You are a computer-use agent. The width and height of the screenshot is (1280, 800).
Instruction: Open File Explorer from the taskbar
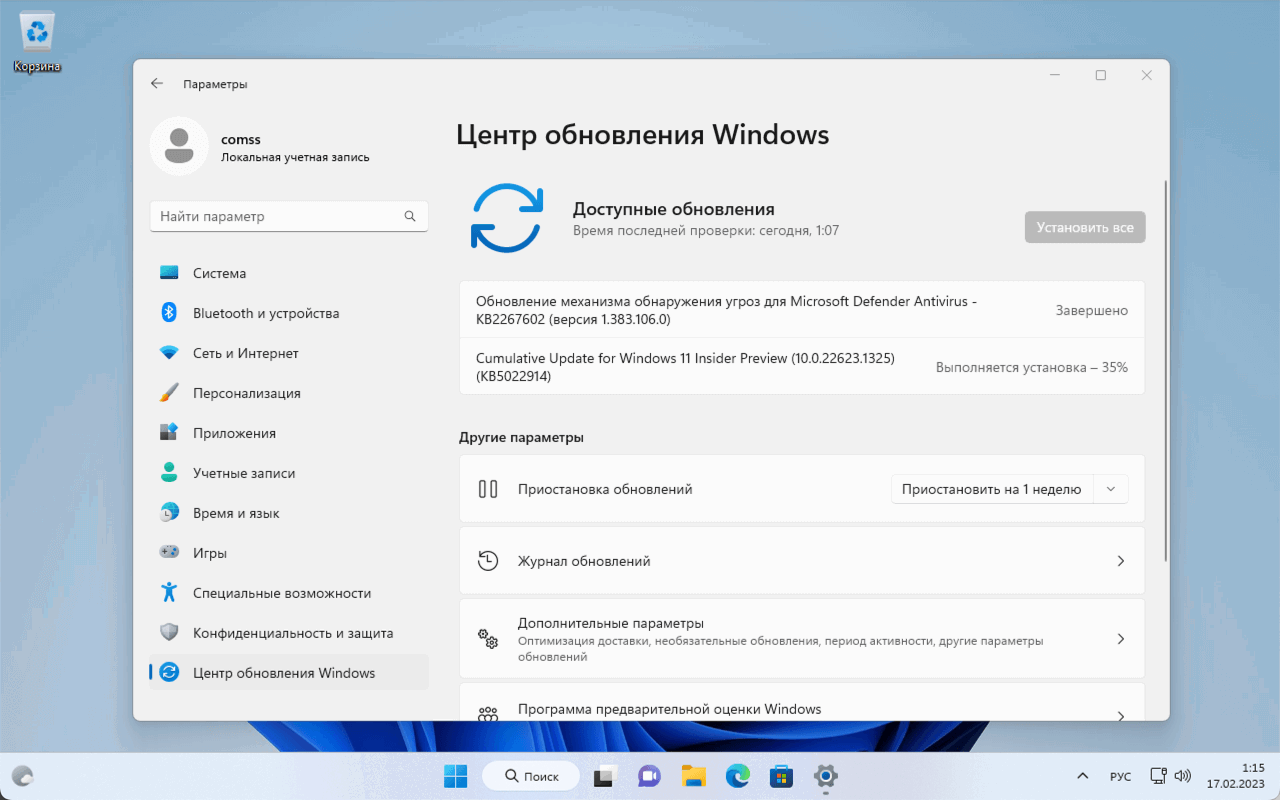click(x=693, y=776)
